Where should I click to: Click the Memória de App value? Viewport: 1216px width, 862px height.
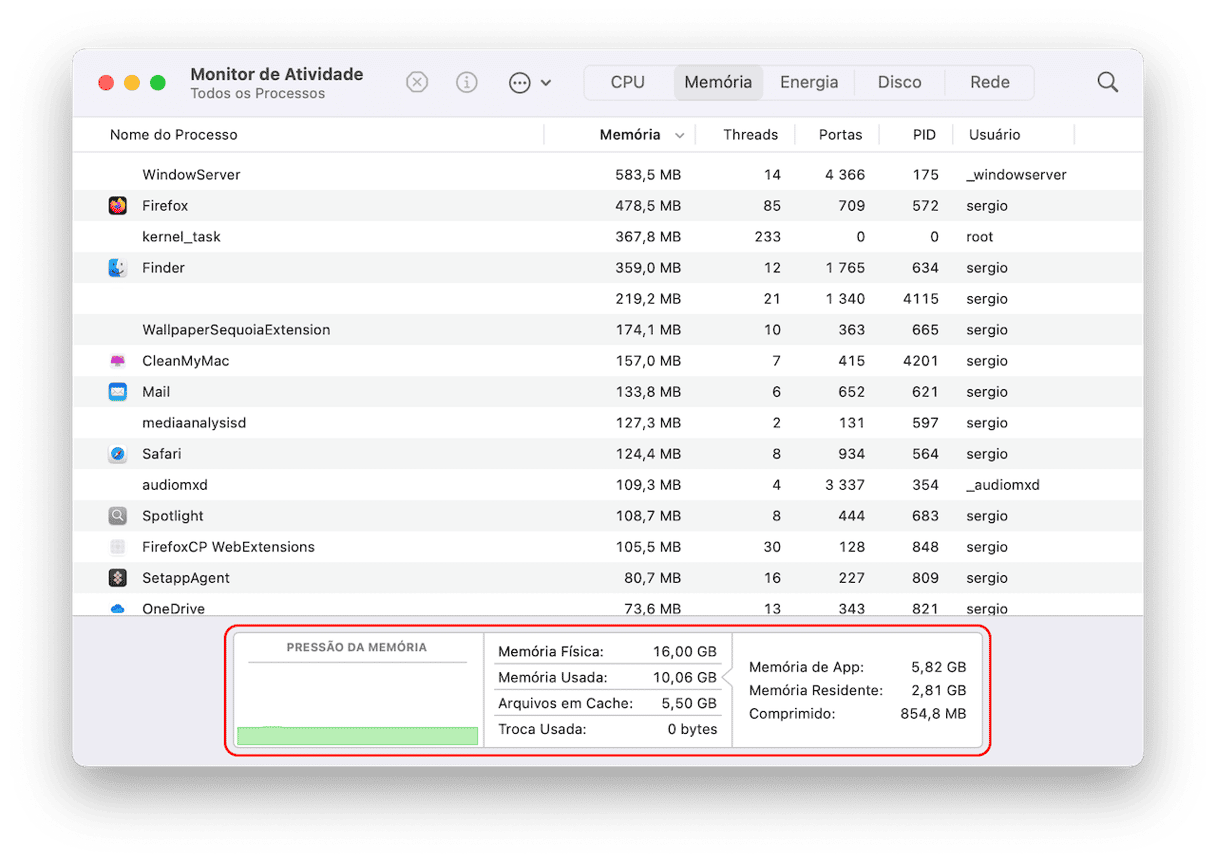(x=939, y=667)
